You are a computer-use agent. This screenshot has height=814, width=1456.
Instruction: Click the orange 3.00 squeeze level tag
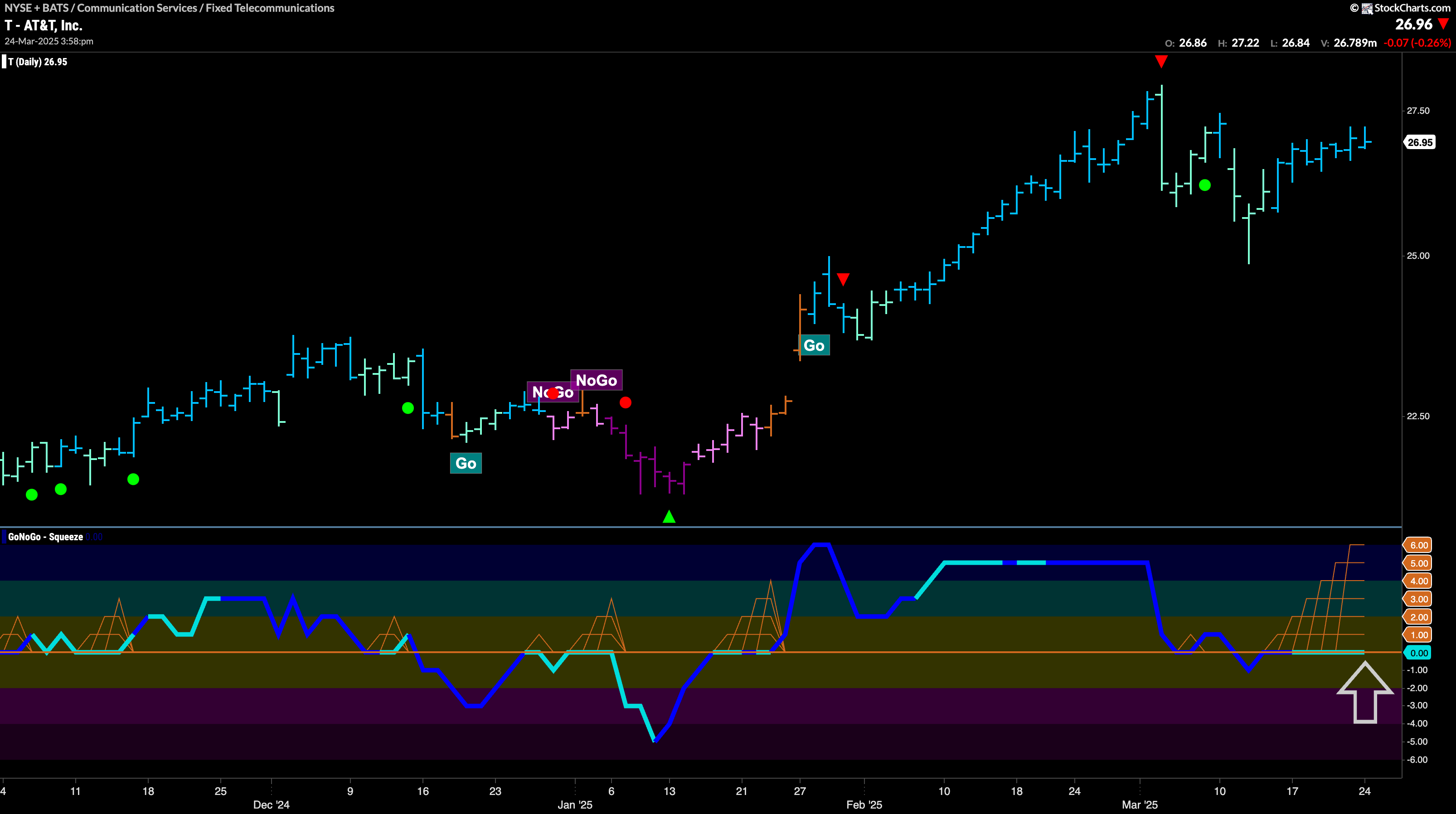click(x=1418, y=599)
